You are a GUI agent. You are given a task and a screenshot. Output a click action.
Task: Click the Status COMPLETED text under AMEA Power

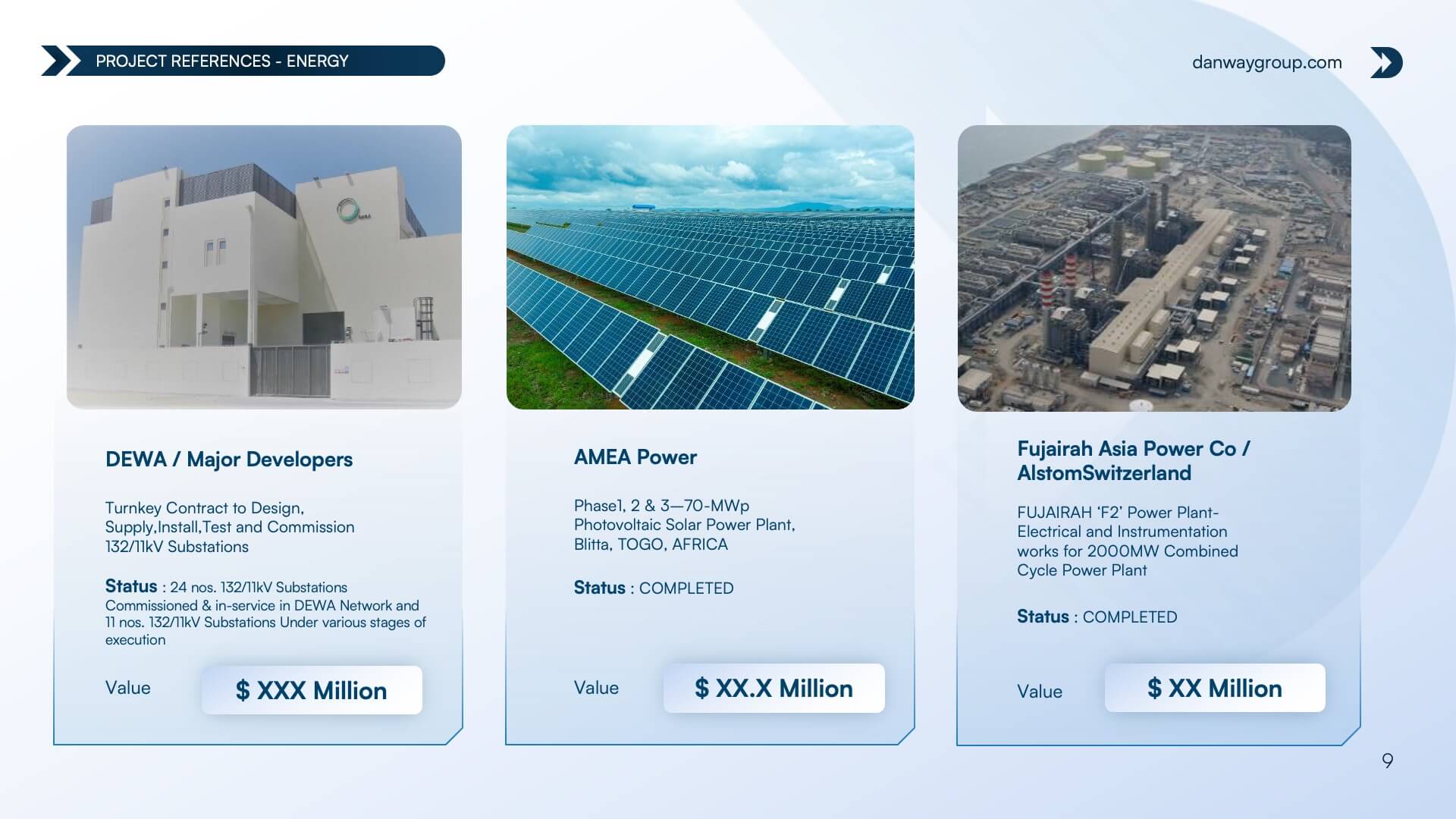coord(654,588)
